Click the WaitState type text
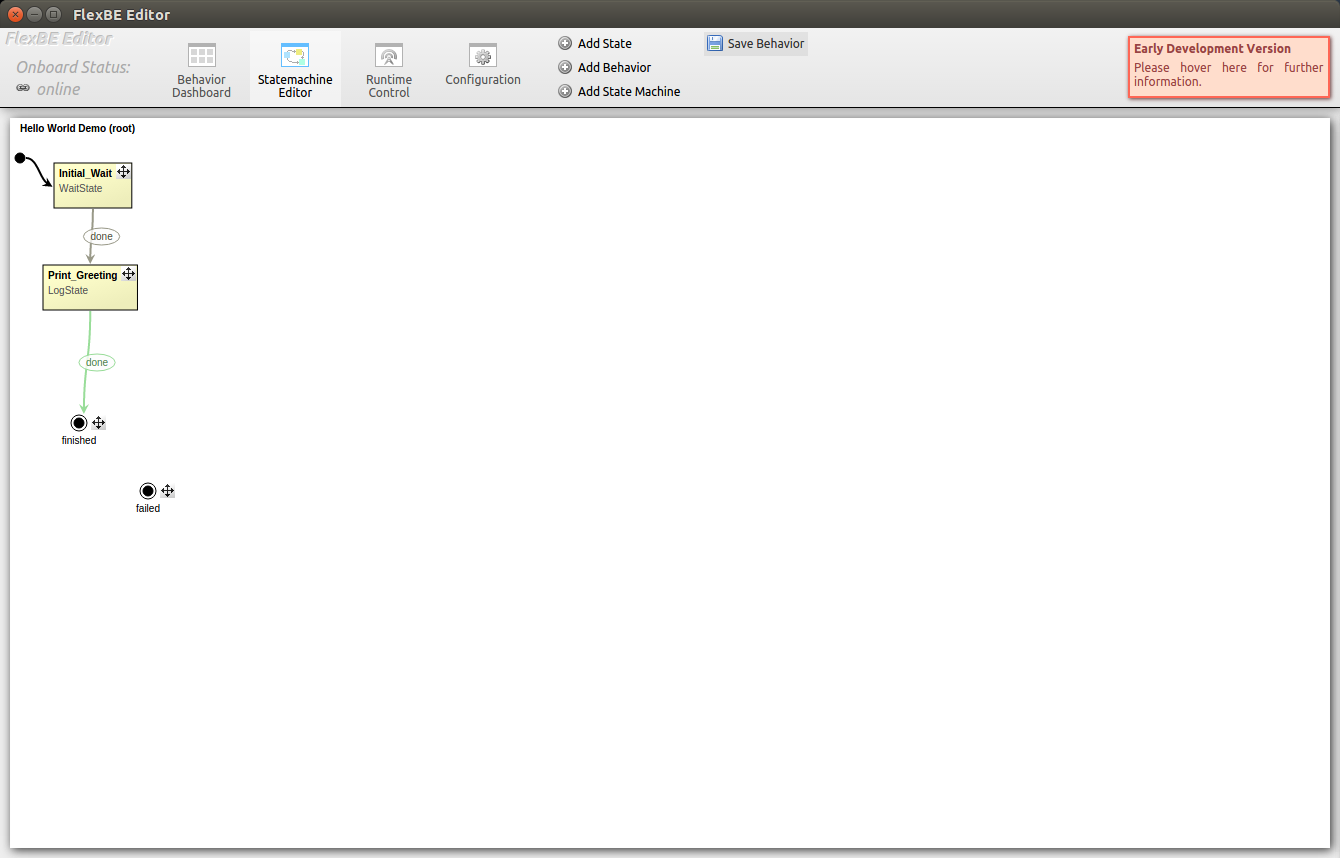The width and height of the screenshot is (1340, 858). 80,188
